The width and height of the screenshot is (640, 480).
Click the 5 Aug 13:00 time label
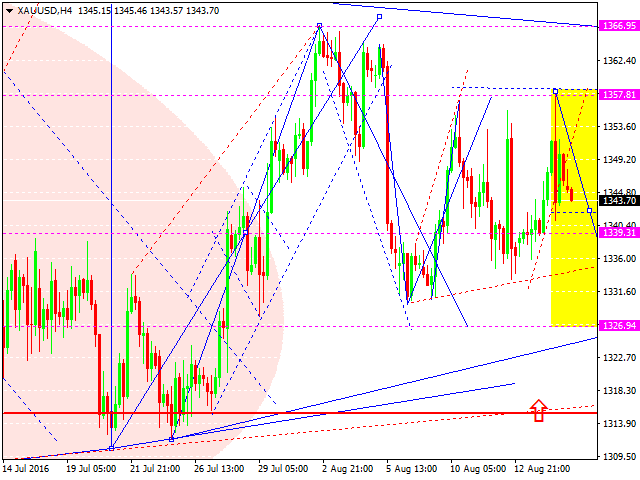pyautogui.click(x=411, y=469)
